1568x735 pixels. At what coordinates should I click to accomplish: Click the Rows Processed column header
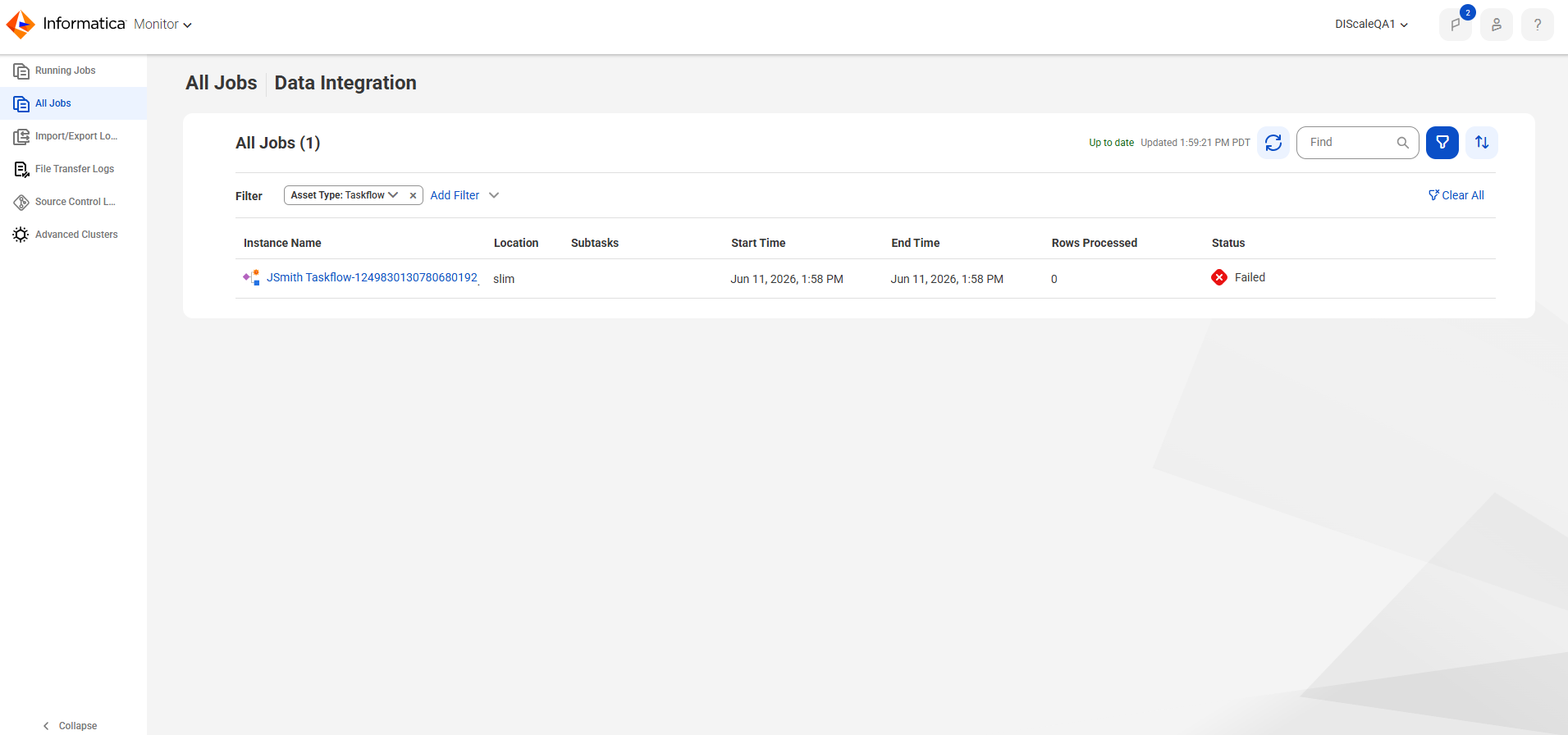[1095, 243]
